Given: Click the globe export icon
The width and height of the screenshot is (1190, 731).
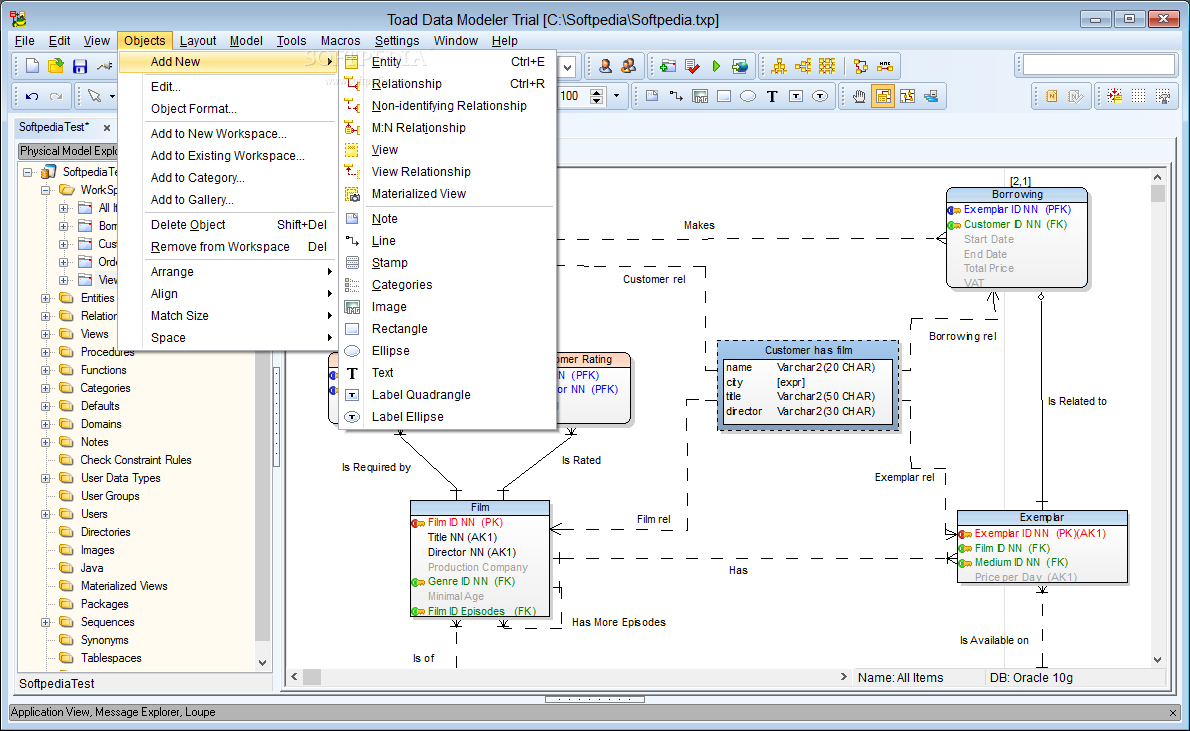Looking at the screenshot, I should tap(739, 66).
